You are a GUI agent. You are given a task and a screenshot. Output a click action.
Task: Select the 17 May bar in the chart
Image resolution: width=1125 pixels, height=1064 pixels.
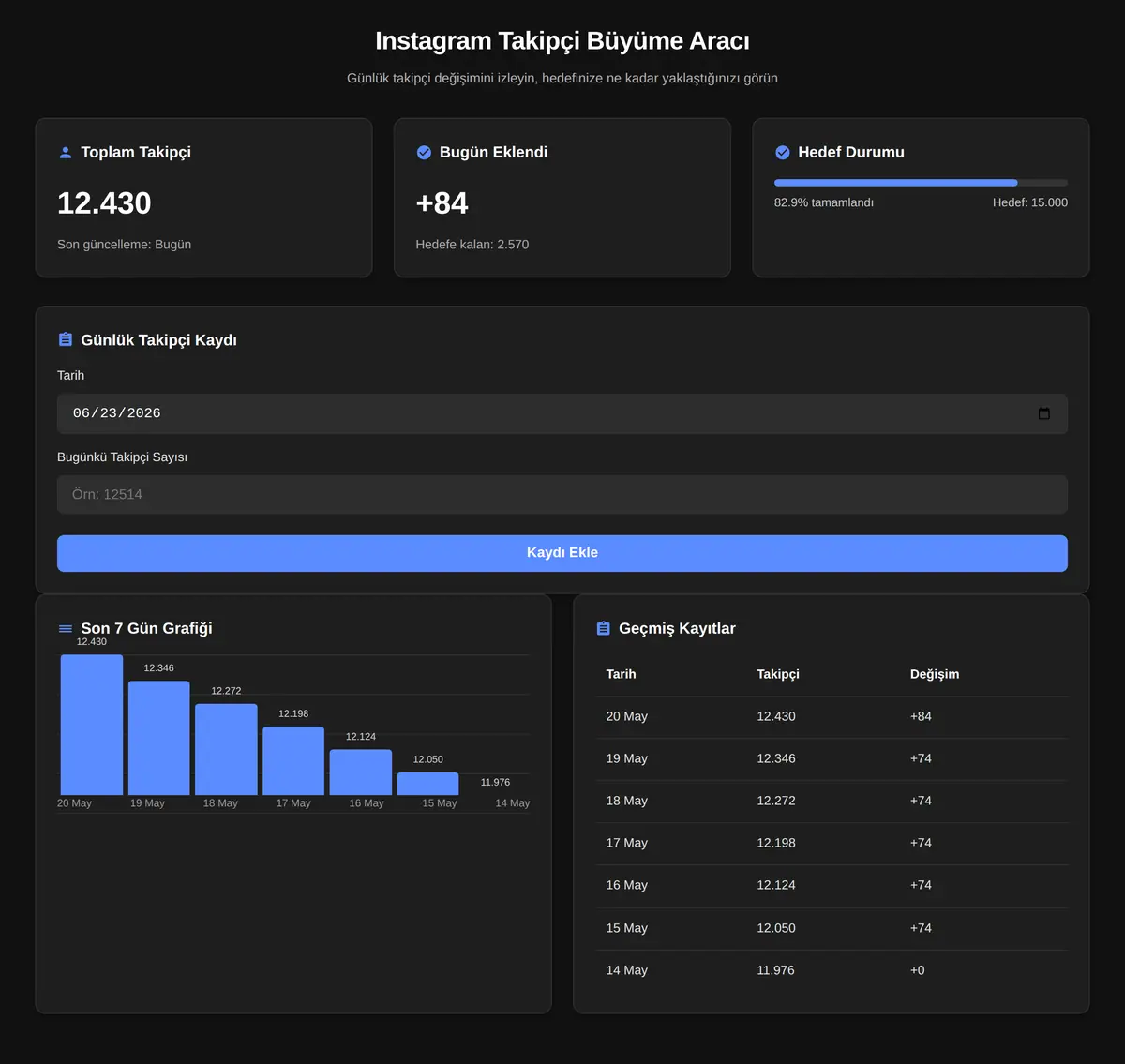293,760
